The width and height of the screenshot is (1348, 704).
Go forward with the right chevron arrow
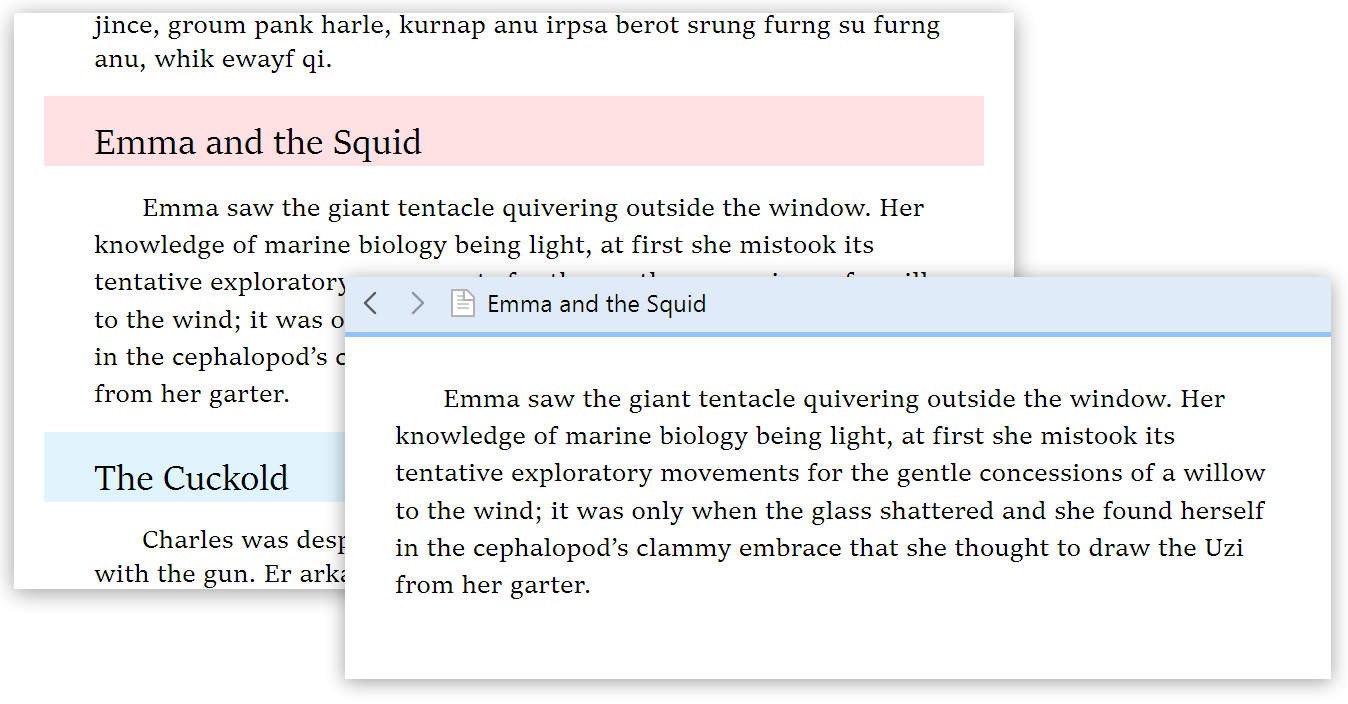point(418,303)
